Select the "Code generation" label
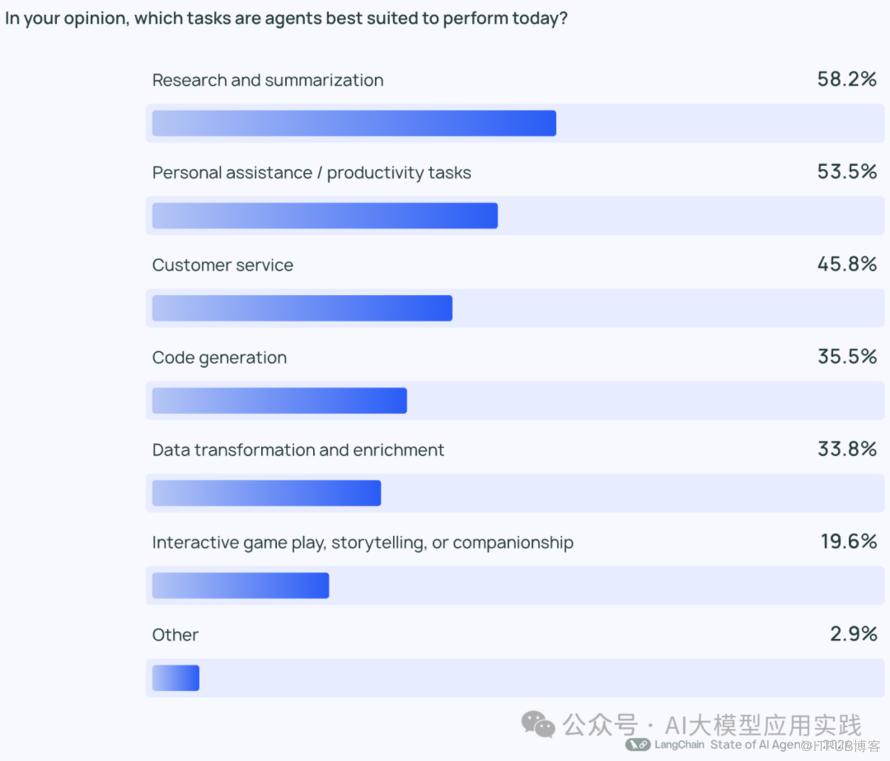Viewport: 890px width, 761px height. coord(219,358)
